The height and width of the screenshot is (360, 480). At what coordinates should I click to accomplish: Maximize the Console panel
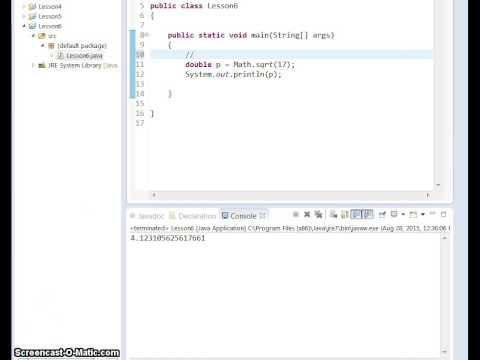(x=444, y=214)
